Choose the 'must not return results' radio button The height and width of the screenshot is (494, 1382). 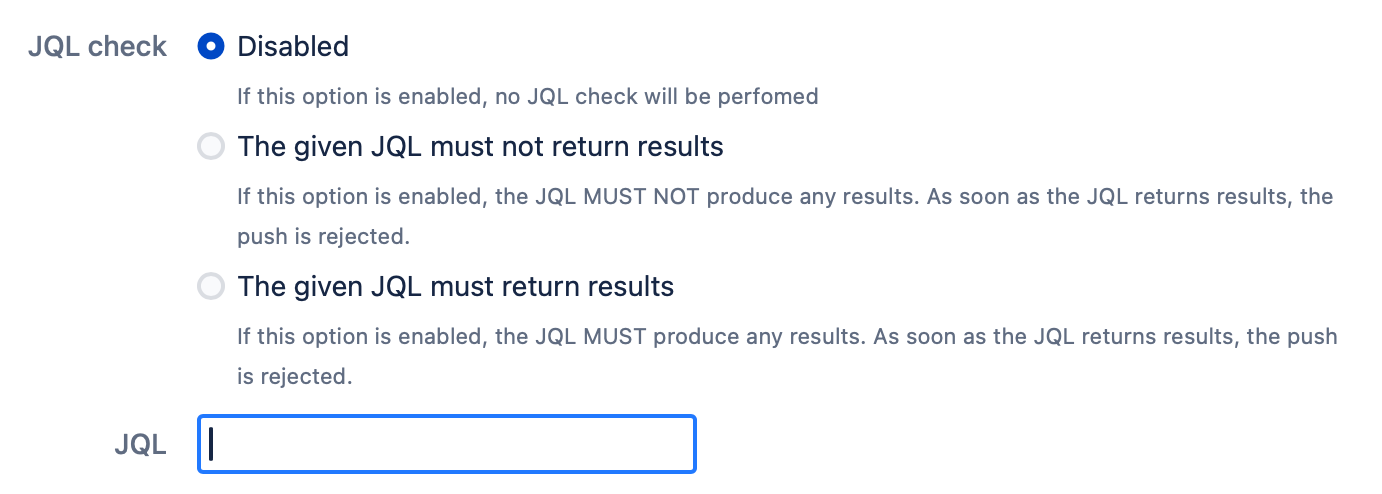coord(211,147)
